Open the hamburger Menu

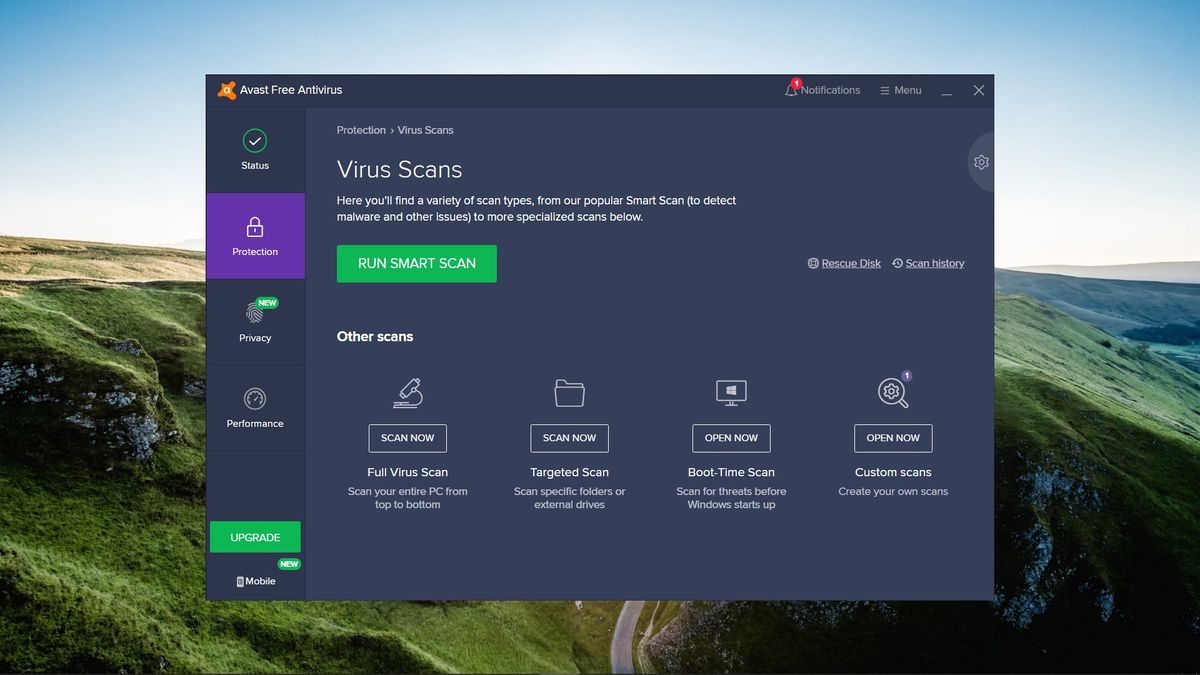(x=900, y=90)
